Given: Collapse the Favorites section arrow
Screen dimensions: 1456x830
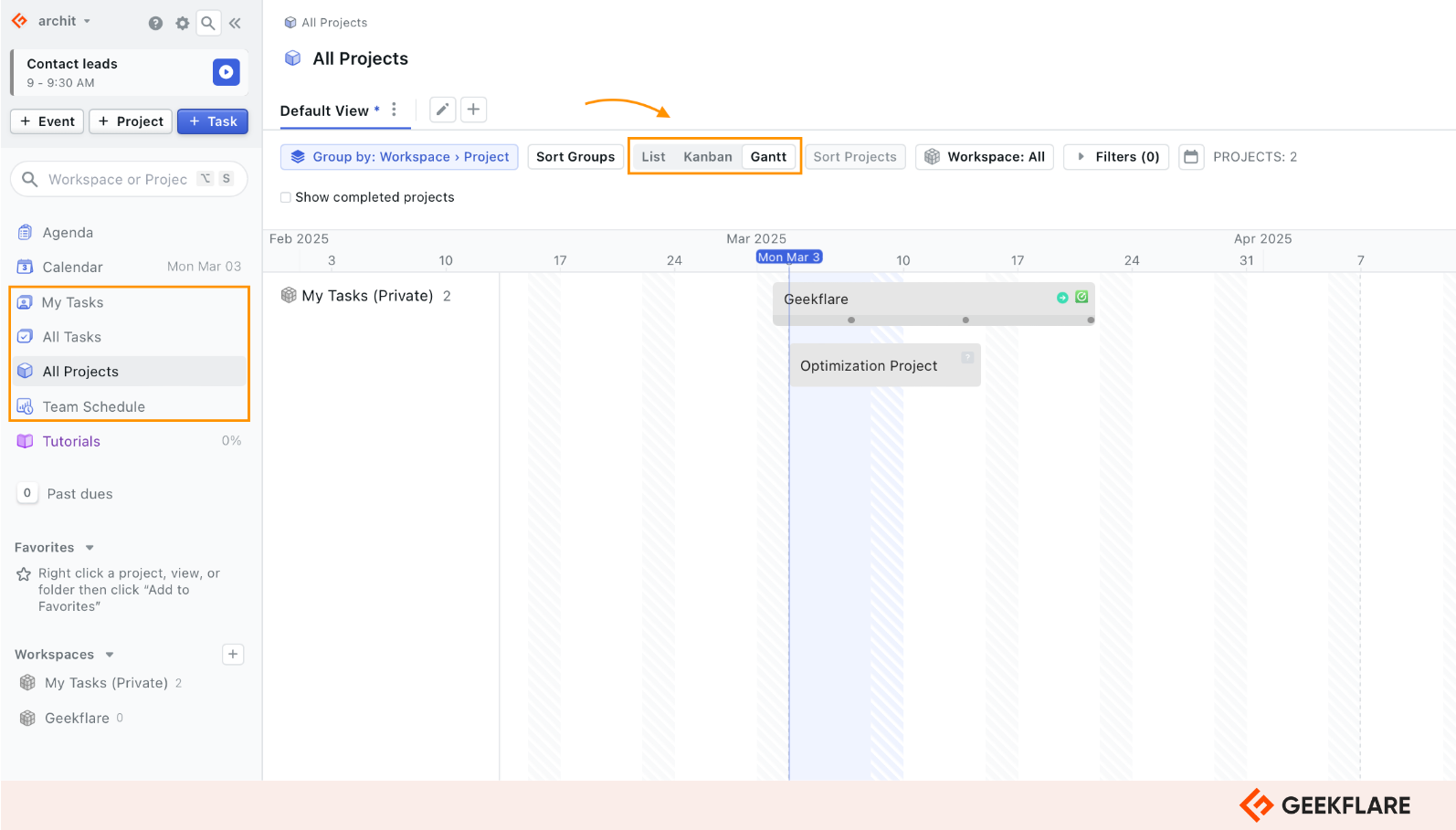Looking at the screenshot, I should 90,548.
